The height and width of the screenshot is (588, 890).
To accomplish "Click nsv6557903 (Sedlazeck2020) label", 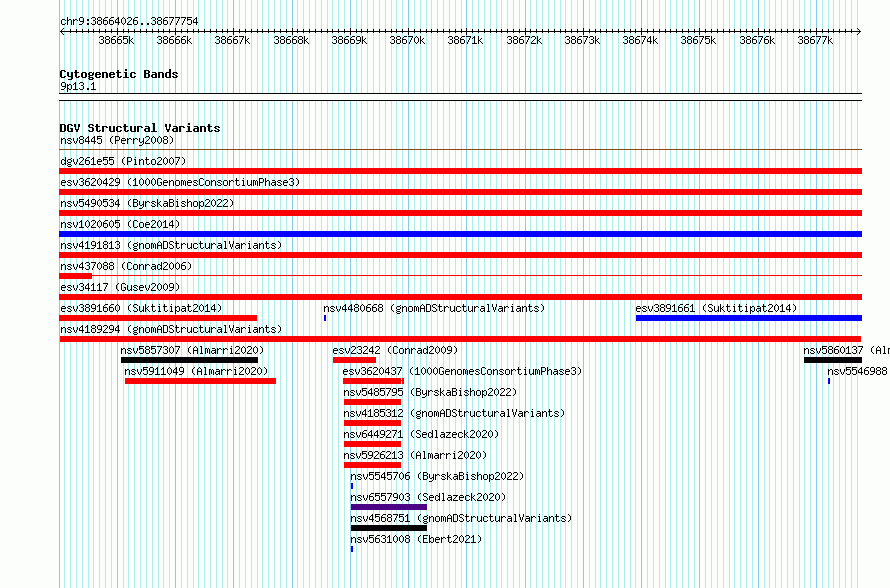I will [428, 497].
